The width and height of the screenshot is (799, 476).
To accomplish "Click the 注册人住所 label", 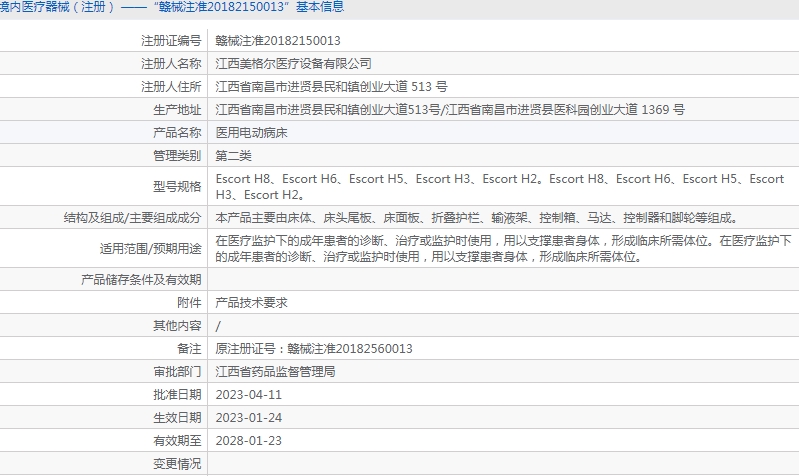I will coord(171,87).
